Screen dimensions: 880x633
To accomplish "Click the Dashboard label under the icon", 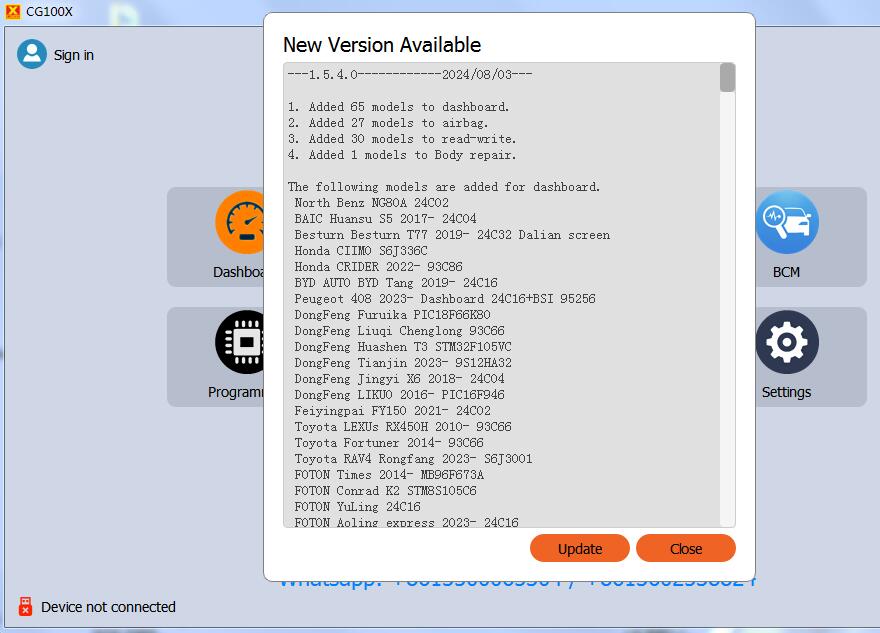I will coord(240,272).
